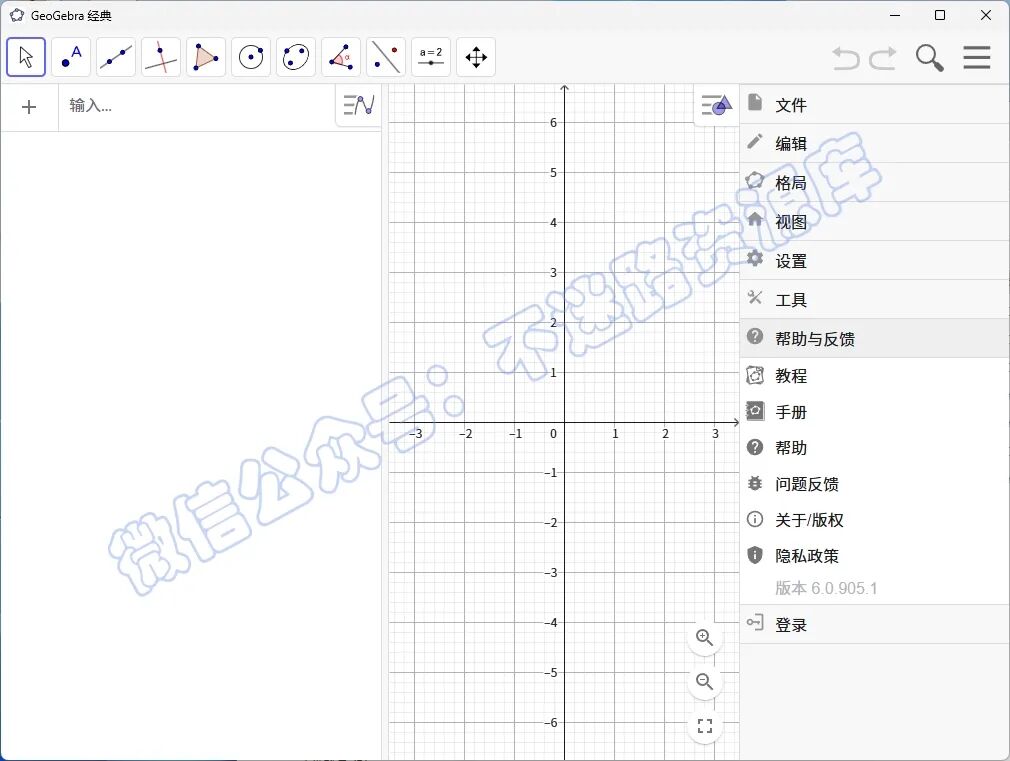Open the 隐私政策 menu entry
Image resolution: width=1010 pixels, height=761 pixels.
click(874, 555)
